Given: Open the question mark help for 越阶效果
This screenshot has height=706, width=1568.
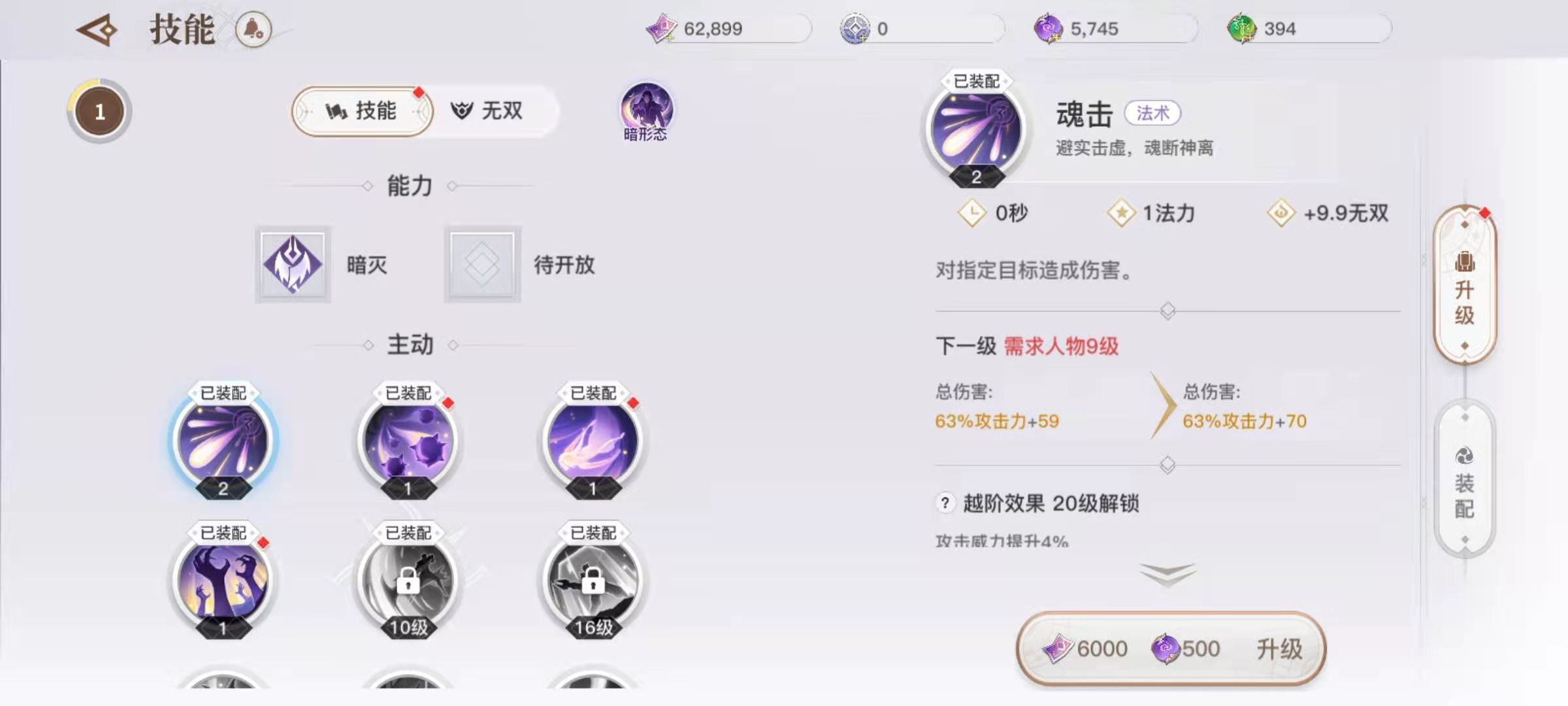Looking at the screenshot, I should [945, 503].
